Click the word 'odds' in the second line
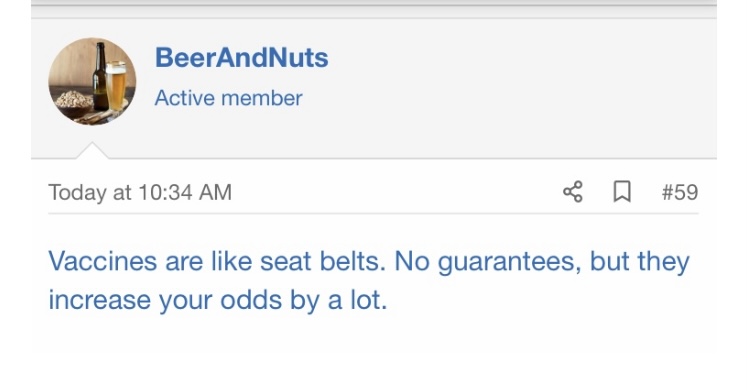This screenshot has height=391, width=749. click(251, 301)
